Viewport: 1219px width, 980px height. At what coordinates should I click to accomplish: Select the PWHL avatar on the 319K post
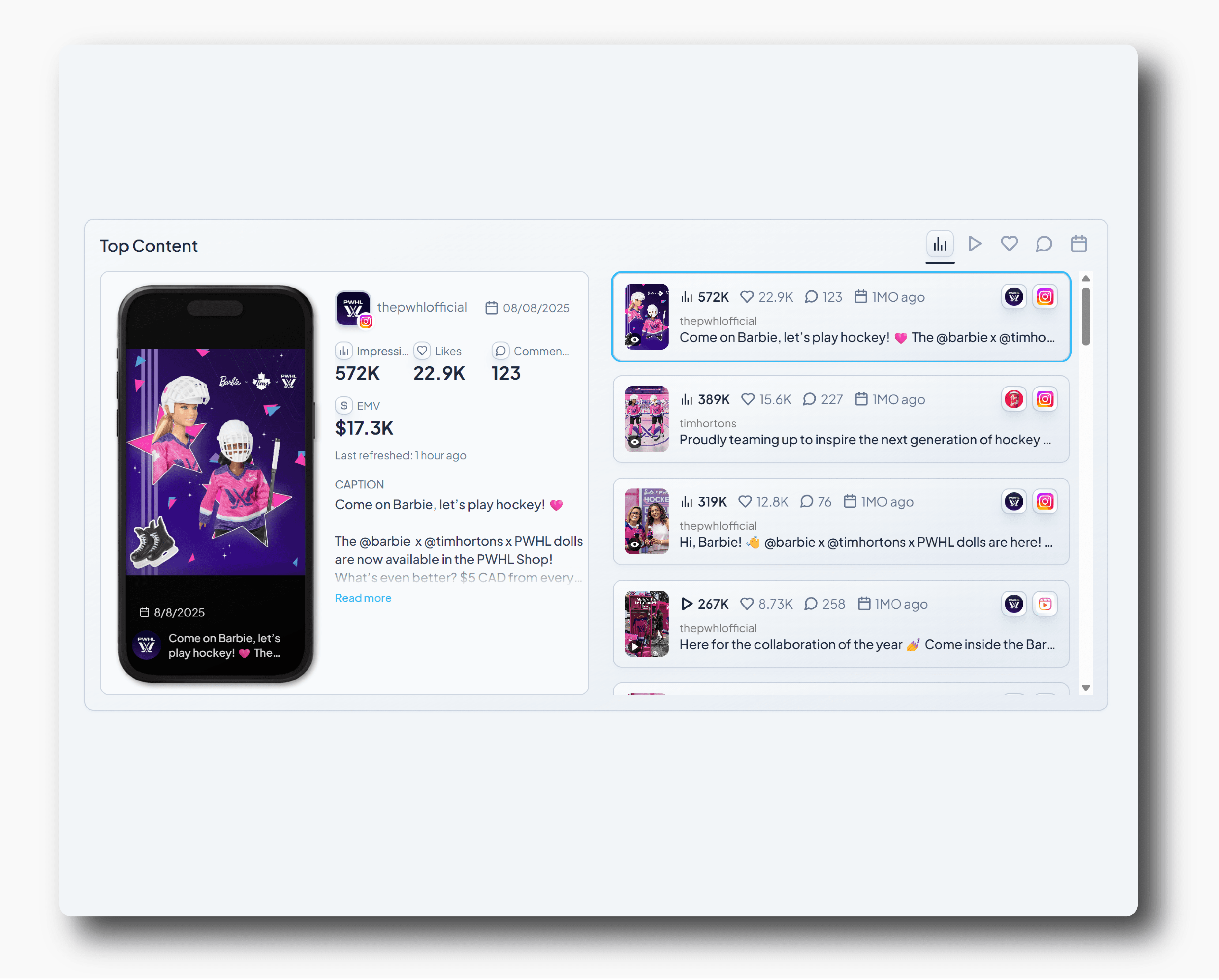tap(1013, 501)
